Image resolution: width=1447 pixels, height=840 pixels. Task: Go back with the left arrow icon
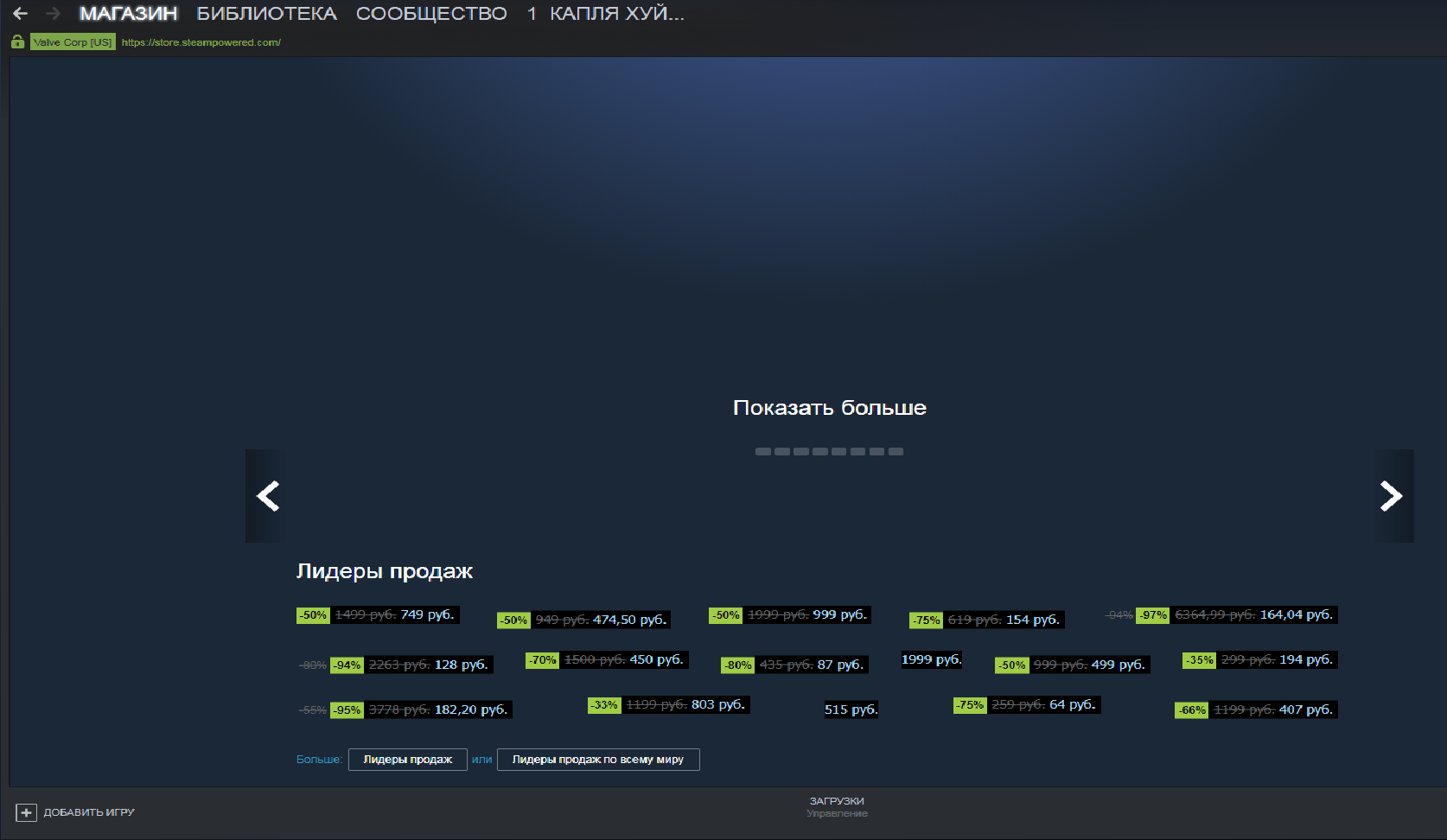click(x=20, y=14)
